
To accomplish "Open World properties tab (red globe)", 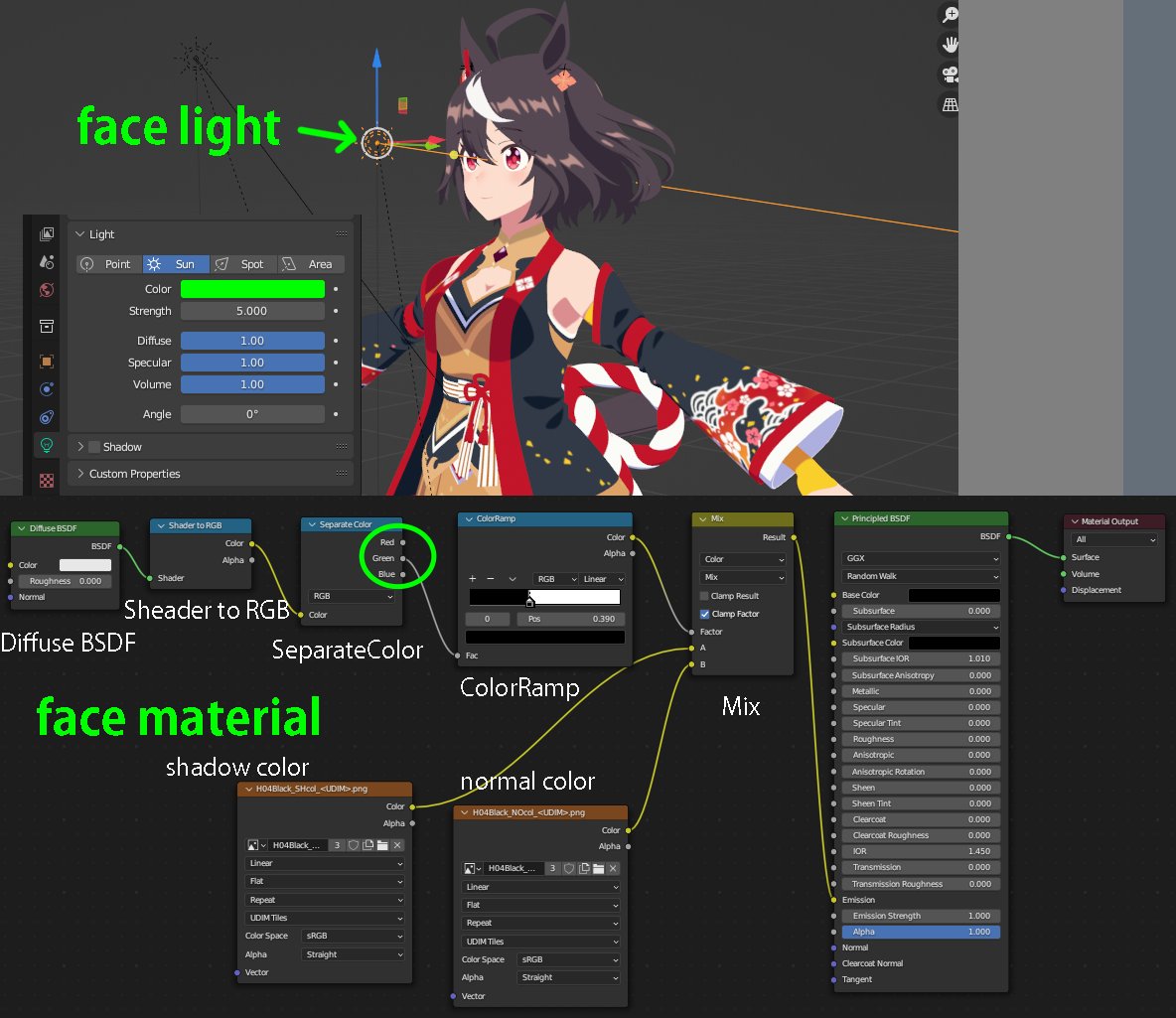I will pyautogui.click(x=47, y=290).
